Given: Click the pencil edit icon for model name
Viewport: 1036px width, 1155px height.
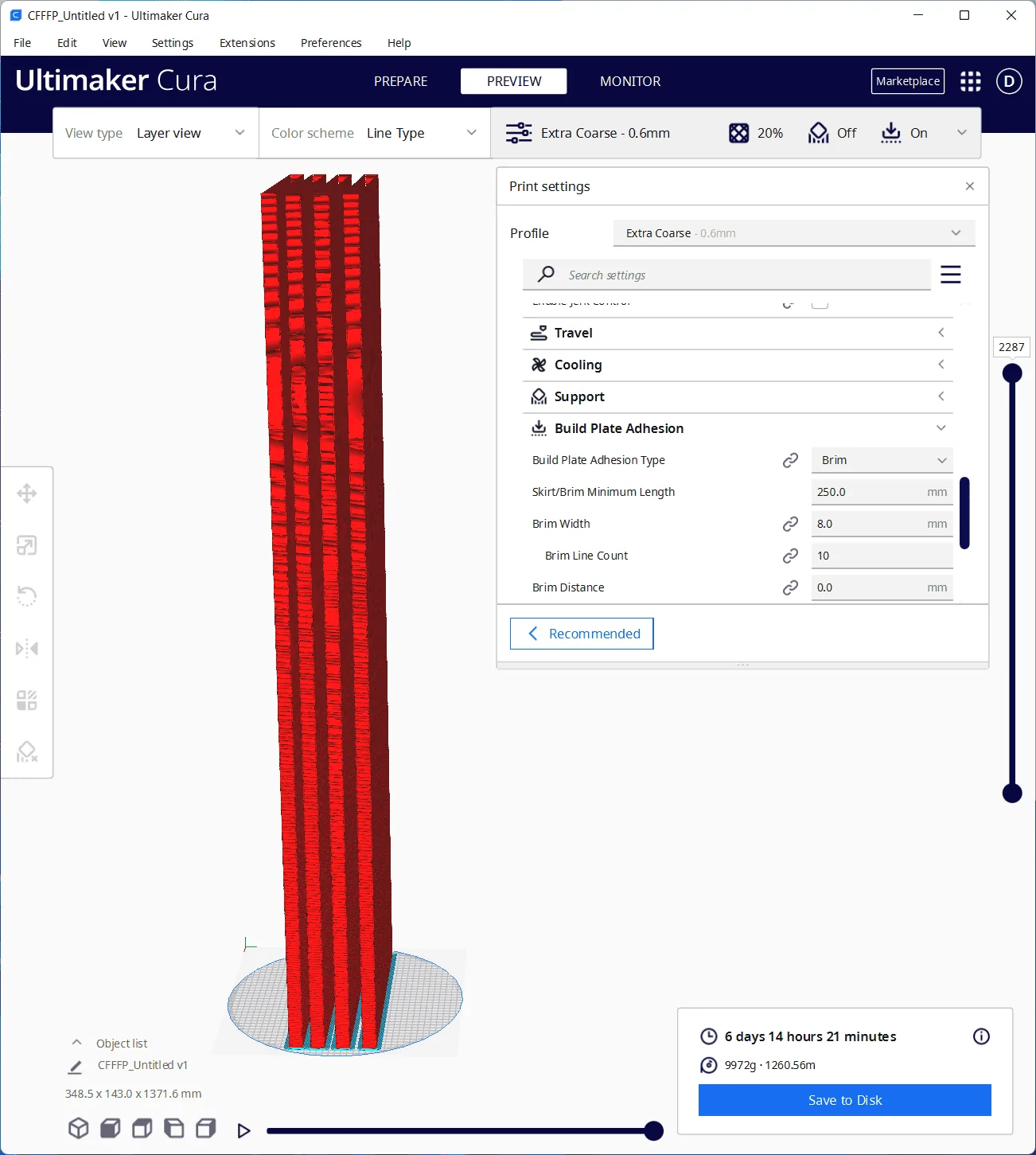Looking at the screenshot, I should coord(76,1067).
